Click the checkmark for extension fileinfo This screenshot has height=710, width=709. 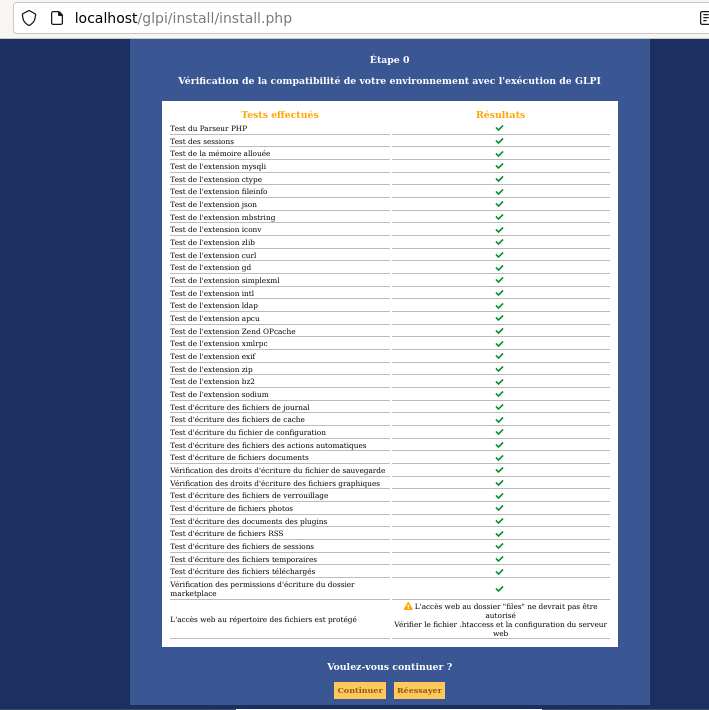pos(499,192)
